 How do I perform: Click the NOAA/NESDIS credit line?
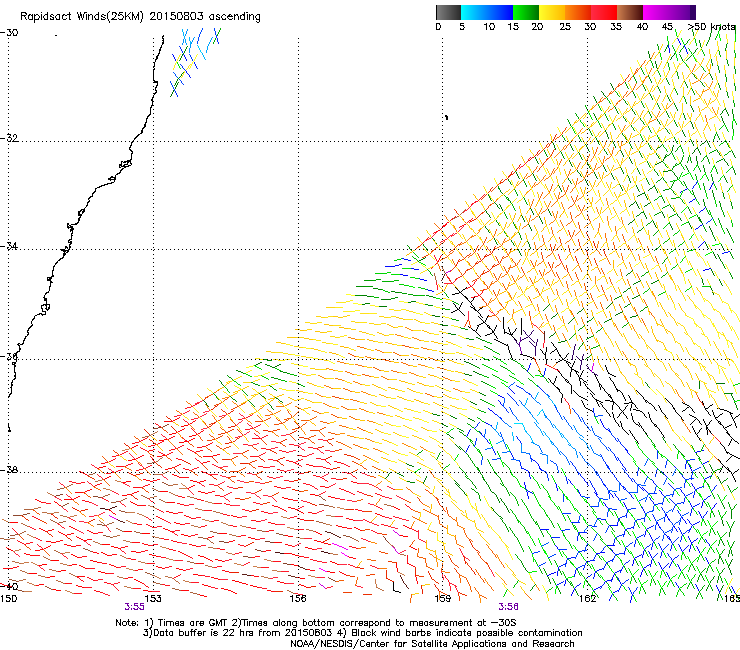click(432, 644)
